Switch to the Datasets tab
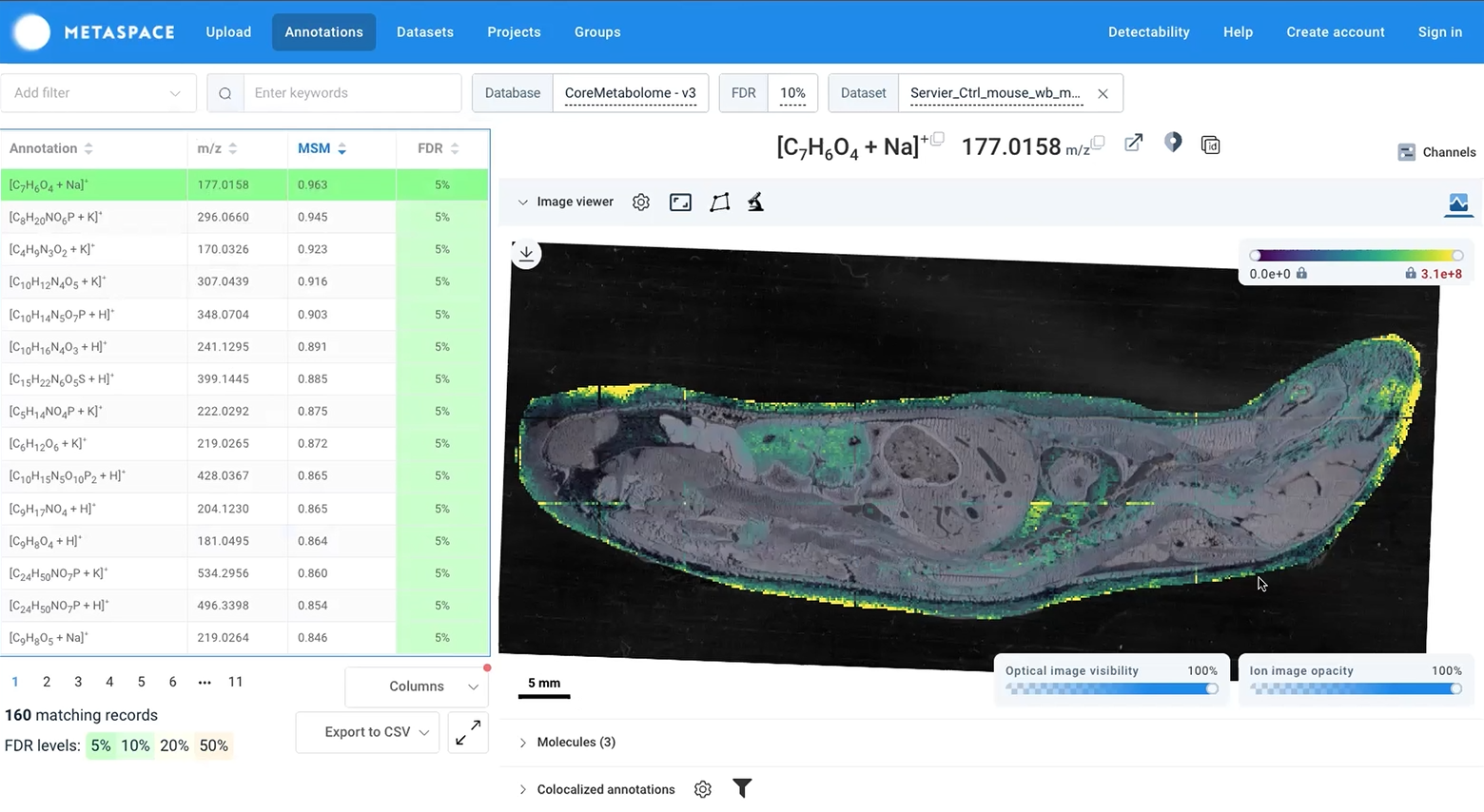The width and height of the screenshot is (1484, 812). click(x=425, y=31)
